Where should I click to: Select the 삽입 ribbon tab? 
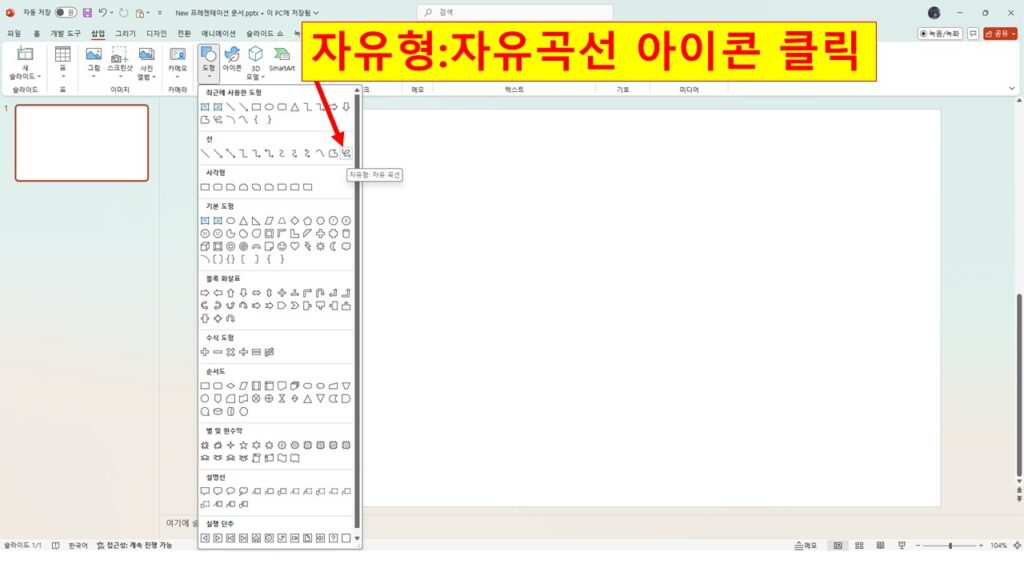98,33
